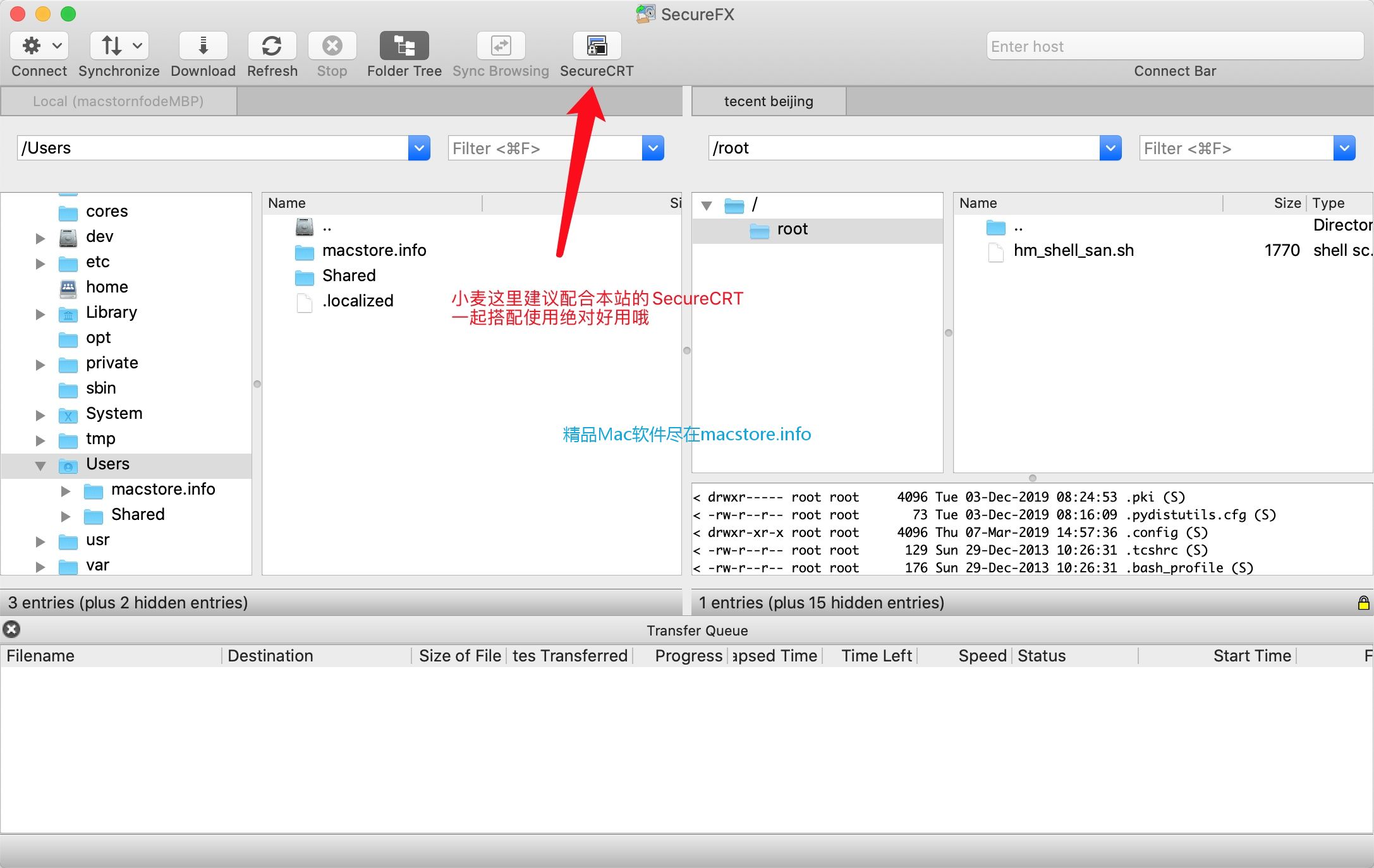
Task: Collapse the remote / tree node
Action: tap(707, 205)
